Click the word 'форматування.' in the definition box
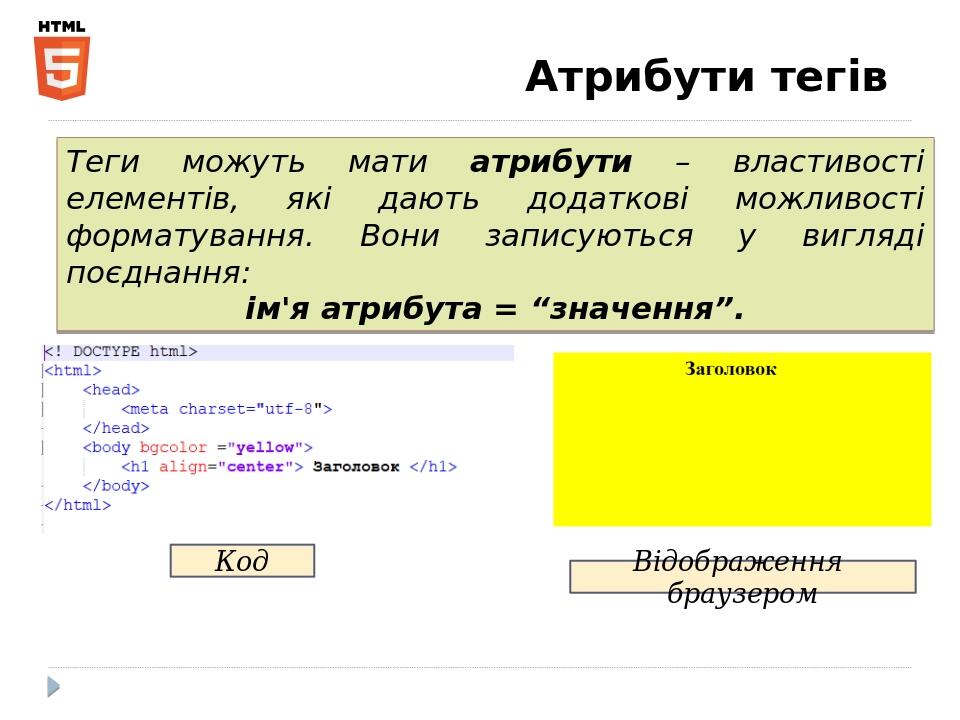Viewport: 960px width, 720px height. coord(190,236)
